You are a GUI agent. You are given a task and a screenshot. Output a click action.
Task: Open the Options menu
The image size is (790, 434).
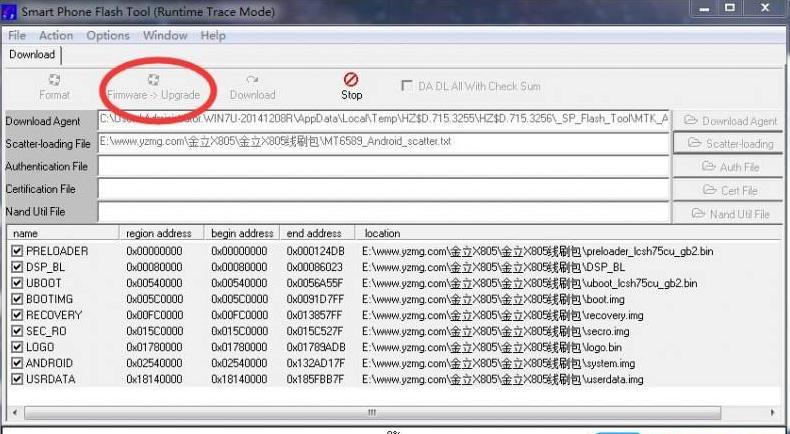point(108,36)
